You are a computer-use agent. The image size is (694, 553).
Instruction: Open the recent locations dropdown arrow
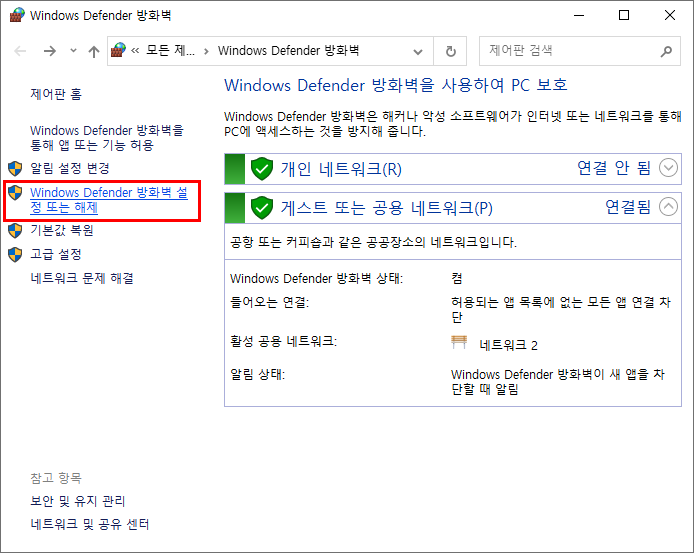(x=73, y=51)
